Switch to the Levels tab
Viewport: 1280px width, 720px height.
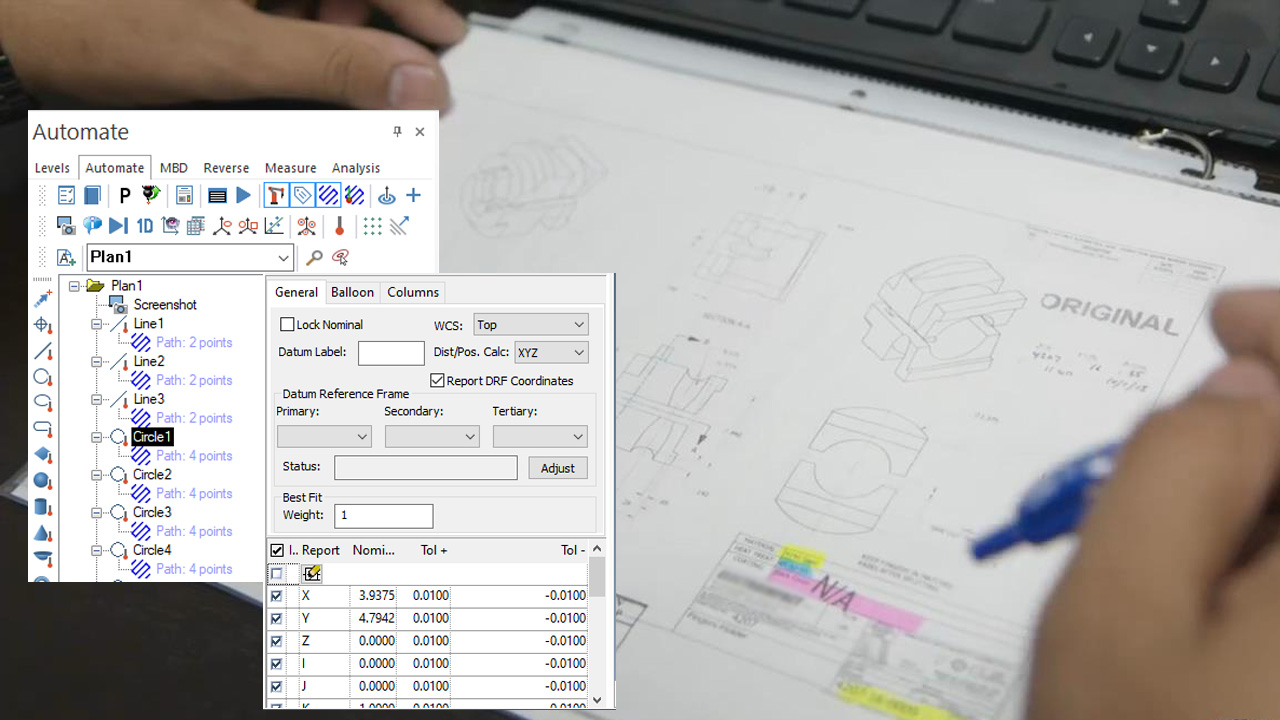[52, 168]
